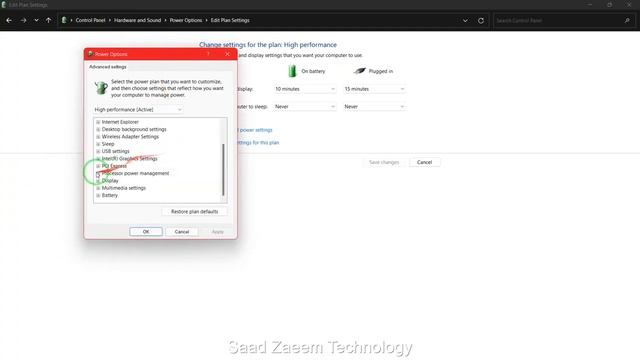Click the Plugged in plug icon
Screen dimensions: 640x360
coord(359,71)
